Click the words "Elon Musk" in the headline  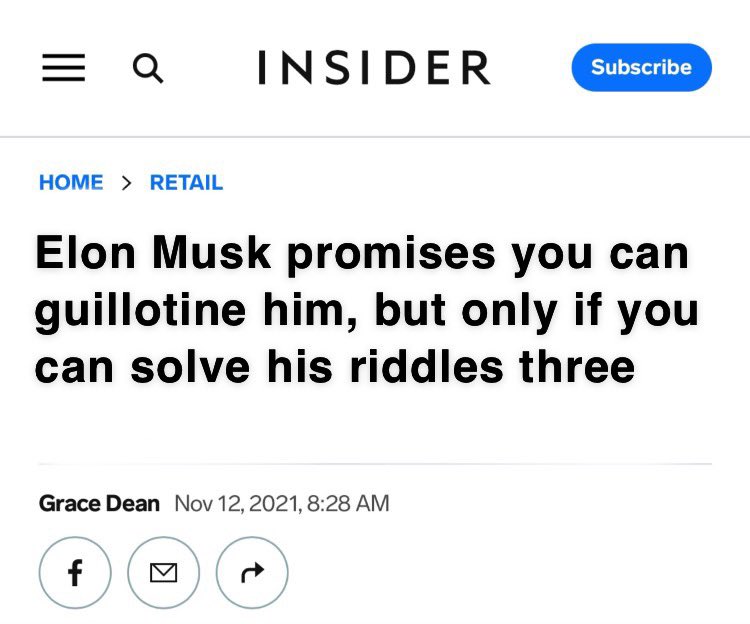click(154, 253)
